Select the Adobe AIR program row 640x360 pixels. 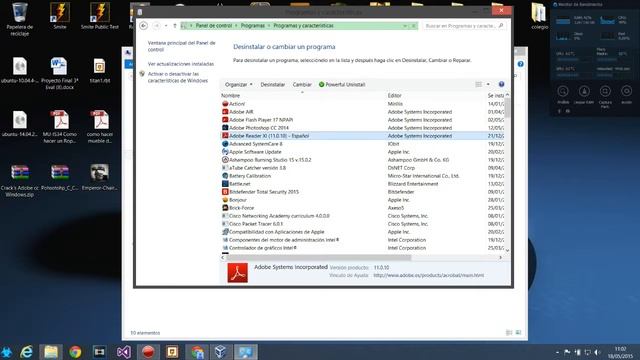point(363,112)
